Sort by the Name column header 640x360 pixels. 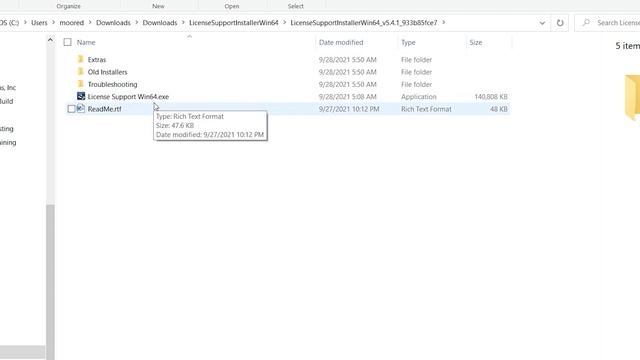[x=86, y=42]
